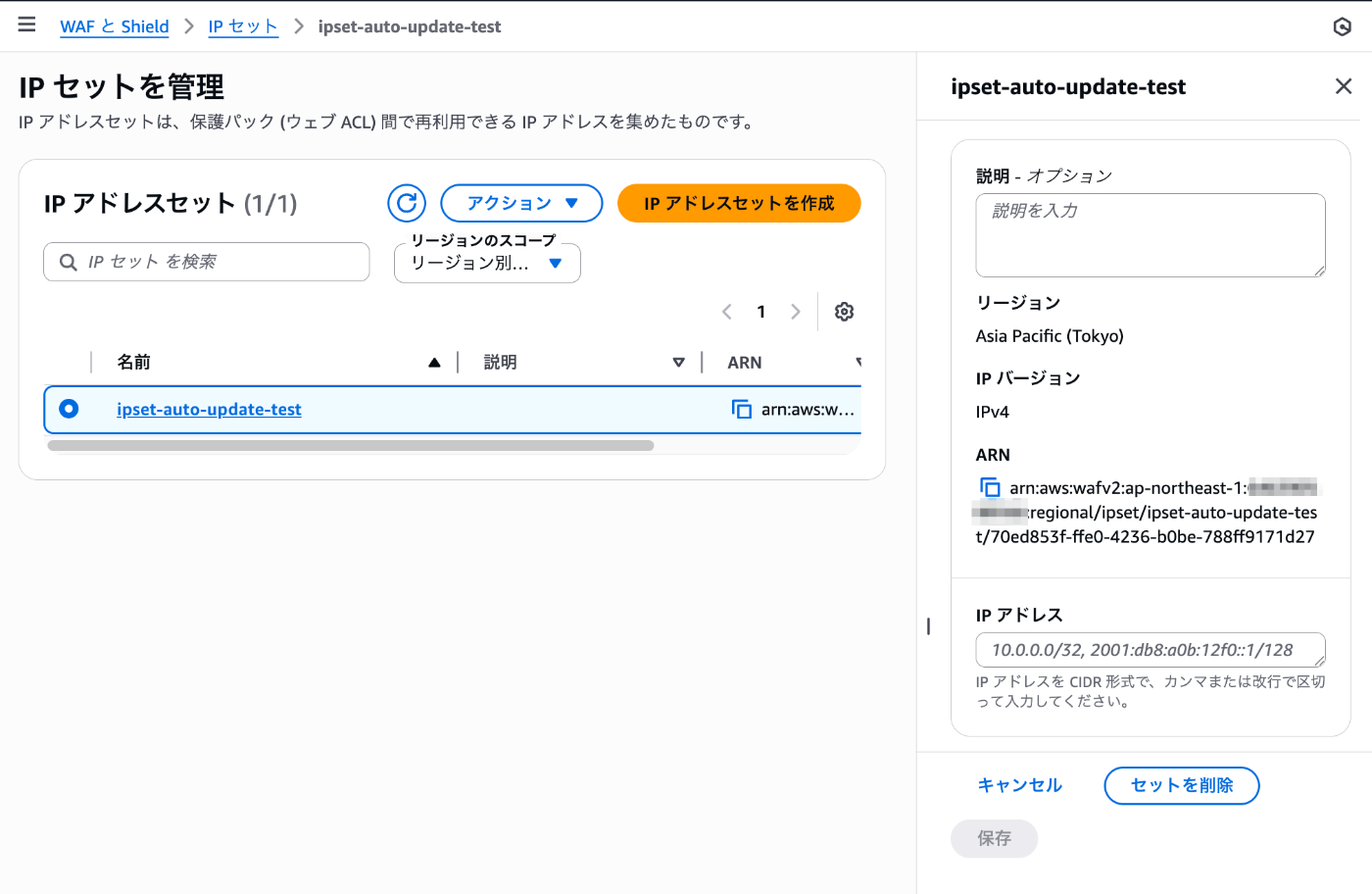Select the ipset-auto-update-test radio button
This screenshot has width=1372, height=894.
[x=69, y=408]
